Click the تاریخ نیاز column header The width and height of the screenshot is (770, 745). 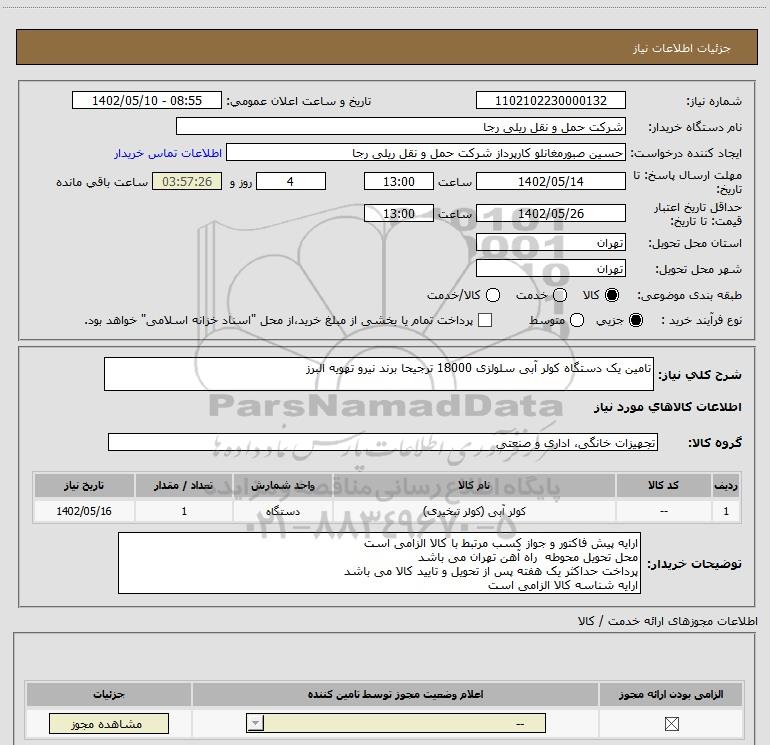coord(84,485)
